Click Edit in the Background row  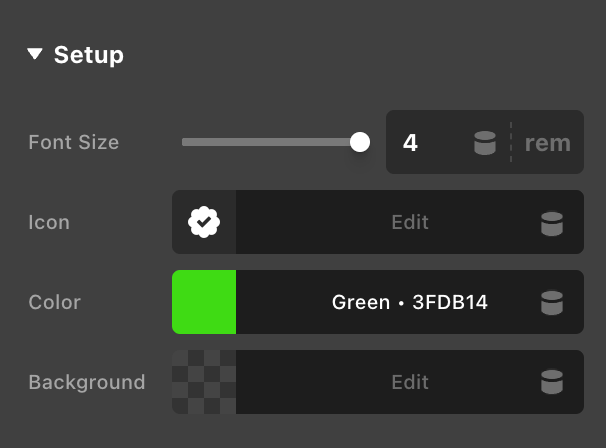(409, 382)
